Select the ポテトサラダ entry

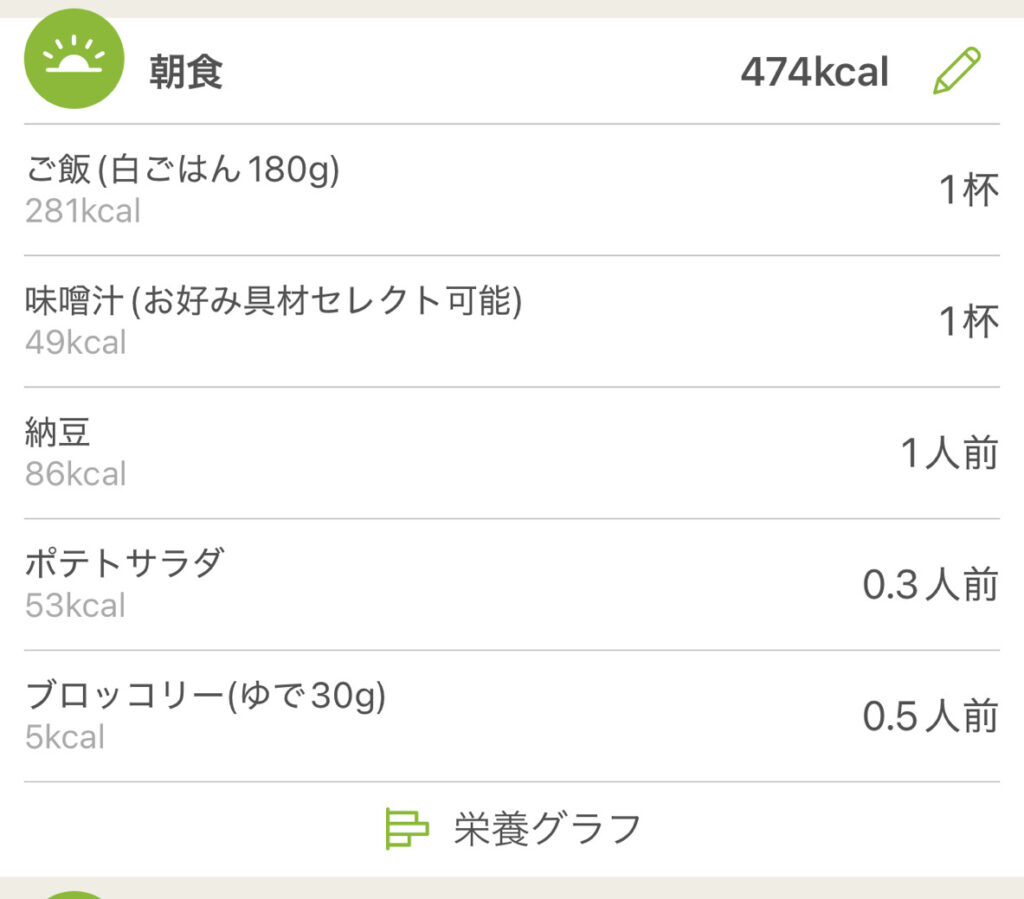(124, 564)
